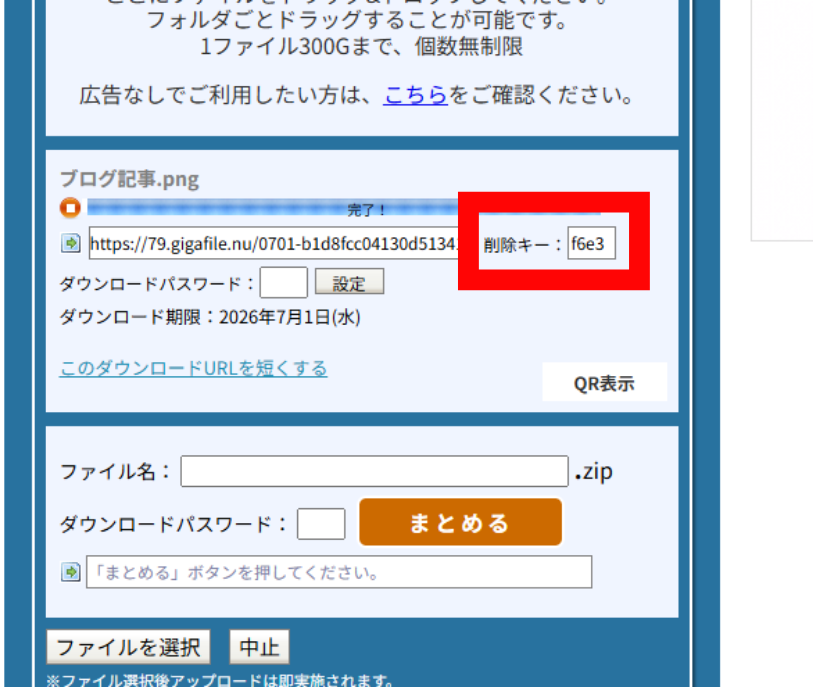Click the file's ダウンロードパスワード input box
The height and width of the screenshot is (687, 814).
(x=283, y=282)
